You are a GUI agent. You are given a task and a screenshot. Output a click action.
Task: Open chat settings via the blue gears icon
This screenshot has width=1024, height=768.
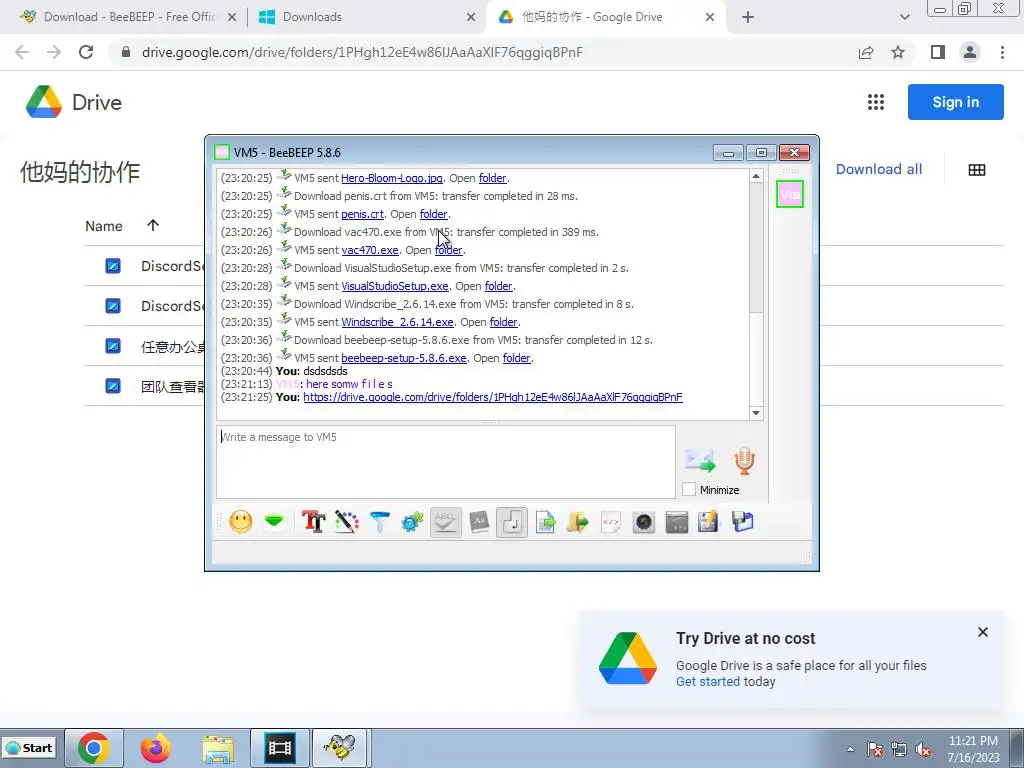[x=413, y=522]
